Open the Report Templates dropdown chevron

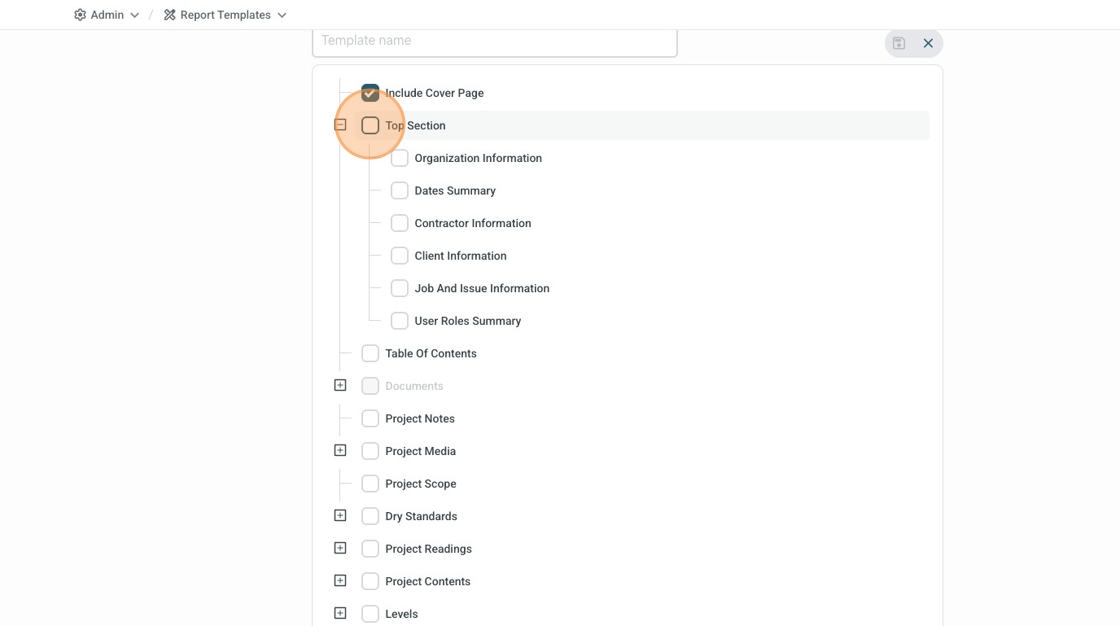click(x=282, y=15)
